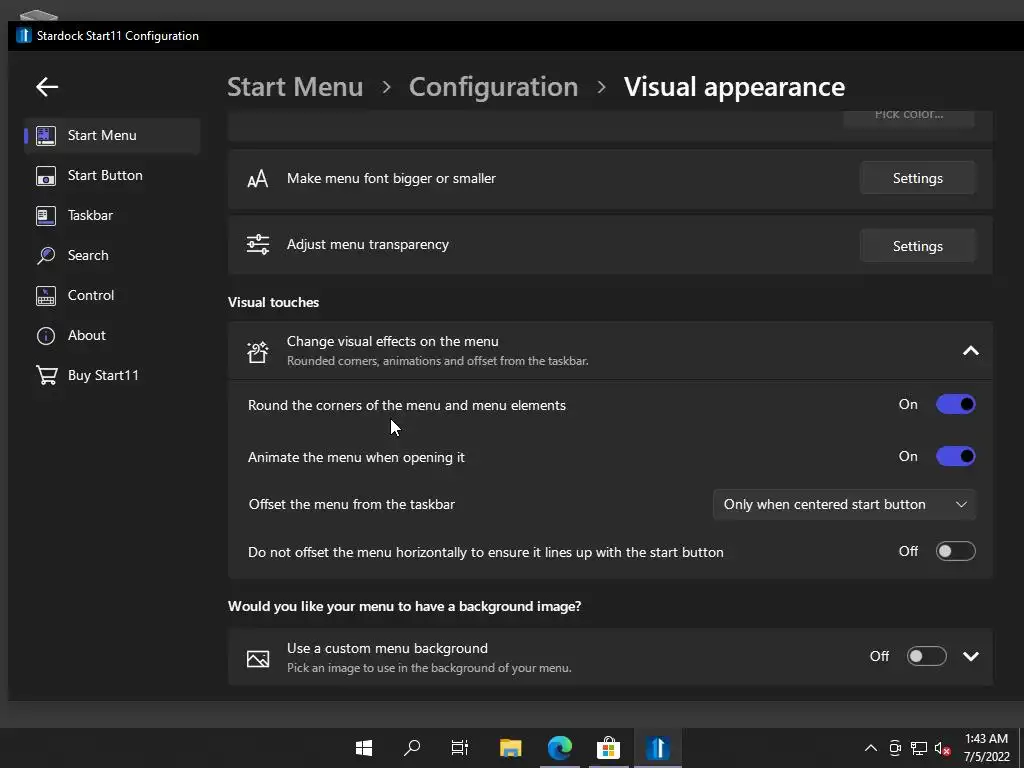Click the menu transparency sliders icon
Image resolution: width=1024 pixels, height=768 pixels.
257,244
